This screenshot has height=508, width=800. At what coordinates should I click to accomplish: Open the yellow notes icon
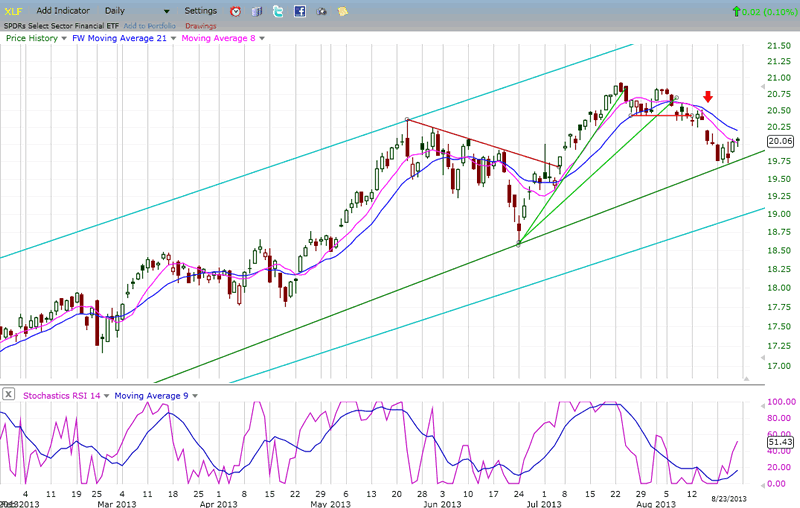pyautogui.click(x=343, y=11)
